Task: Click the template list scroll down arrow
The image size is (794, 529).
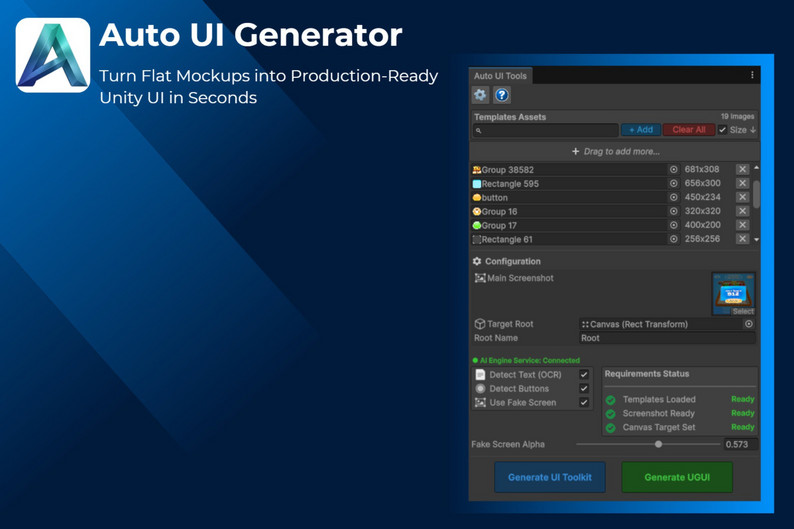Action: (x=757, y=240)
